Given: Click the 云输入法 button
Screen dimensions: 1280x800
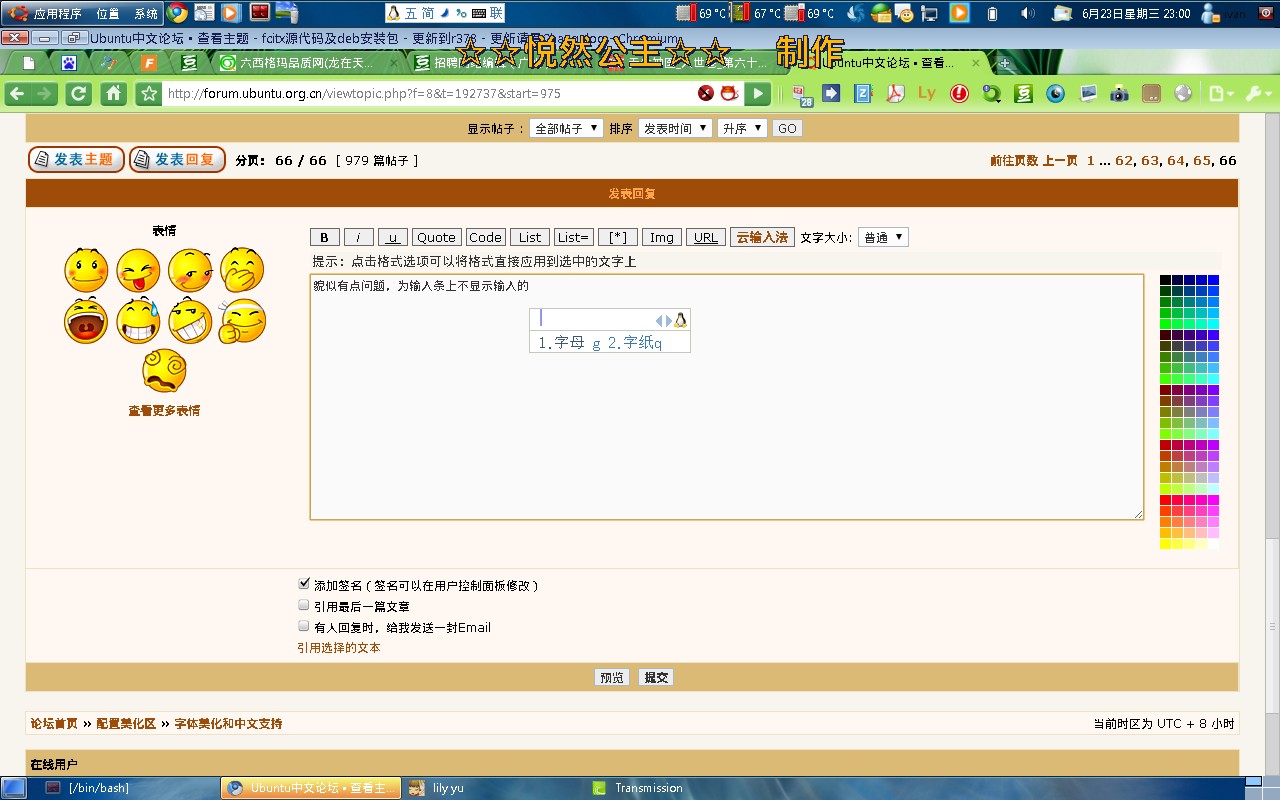Looking at the screenshot, I should 762,237.
